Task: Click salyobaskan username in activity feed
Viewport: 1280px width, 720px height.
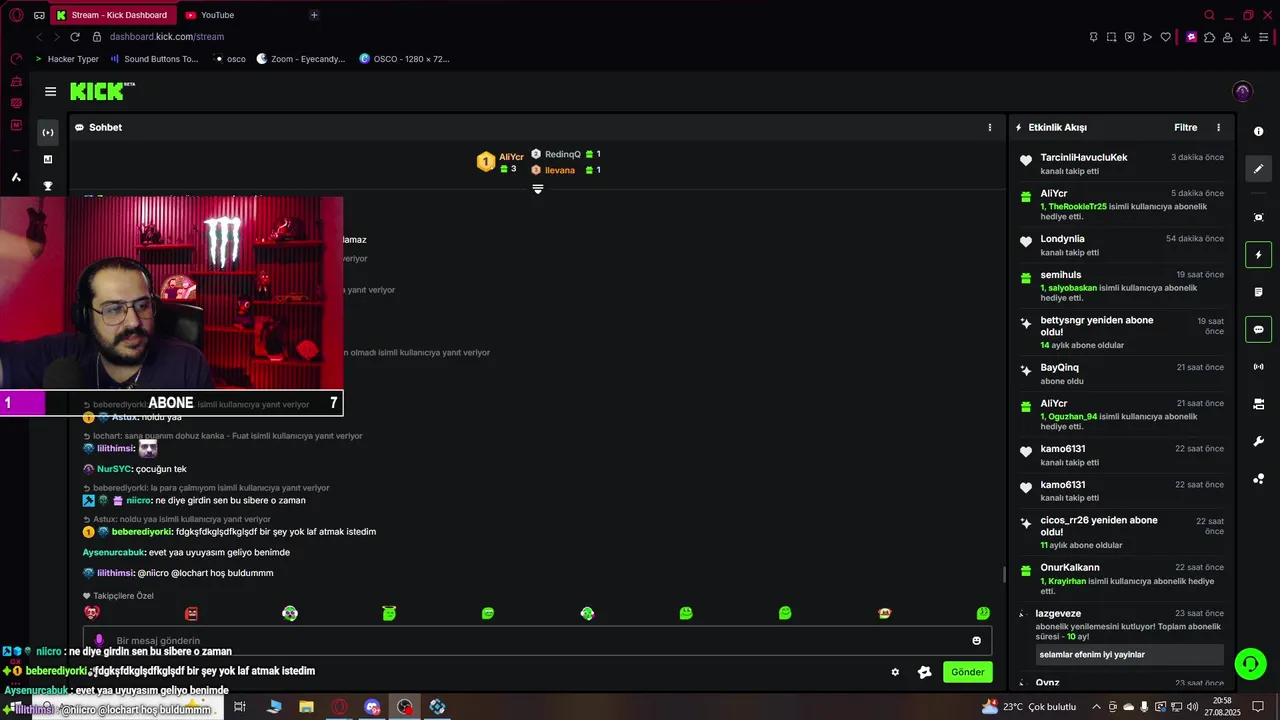Action: [1072, 287]
